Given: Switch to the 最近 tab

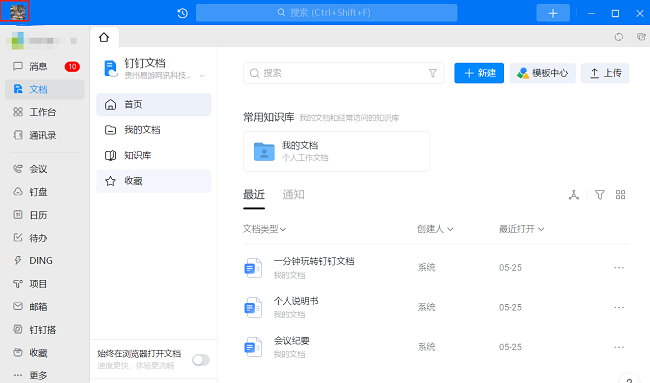Looking at the screenshot, I should pos(254,195).
